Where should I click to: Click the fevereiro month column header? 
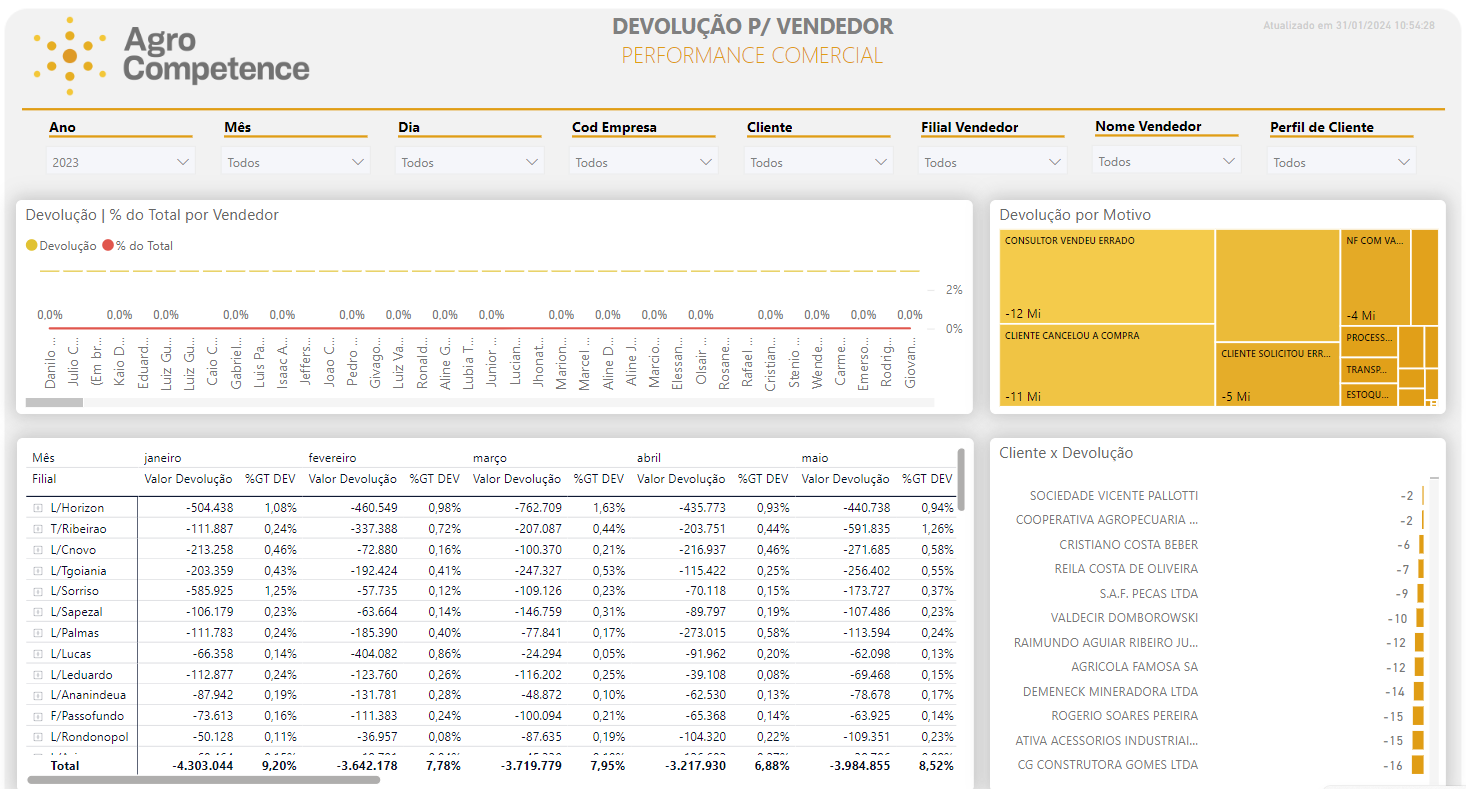332,458
